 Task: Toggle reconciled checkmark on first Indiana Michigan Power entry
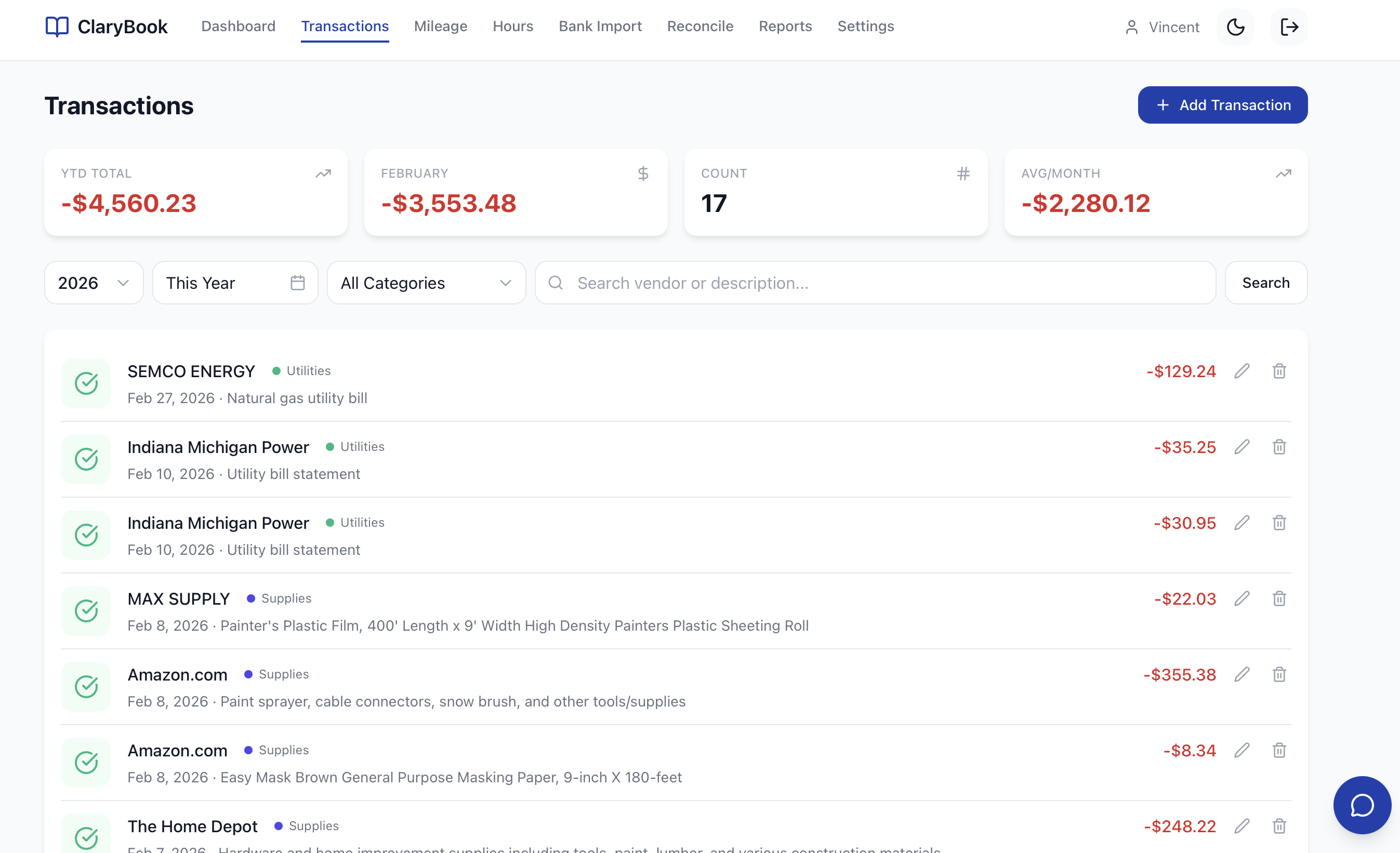click(x=85, y=459)
